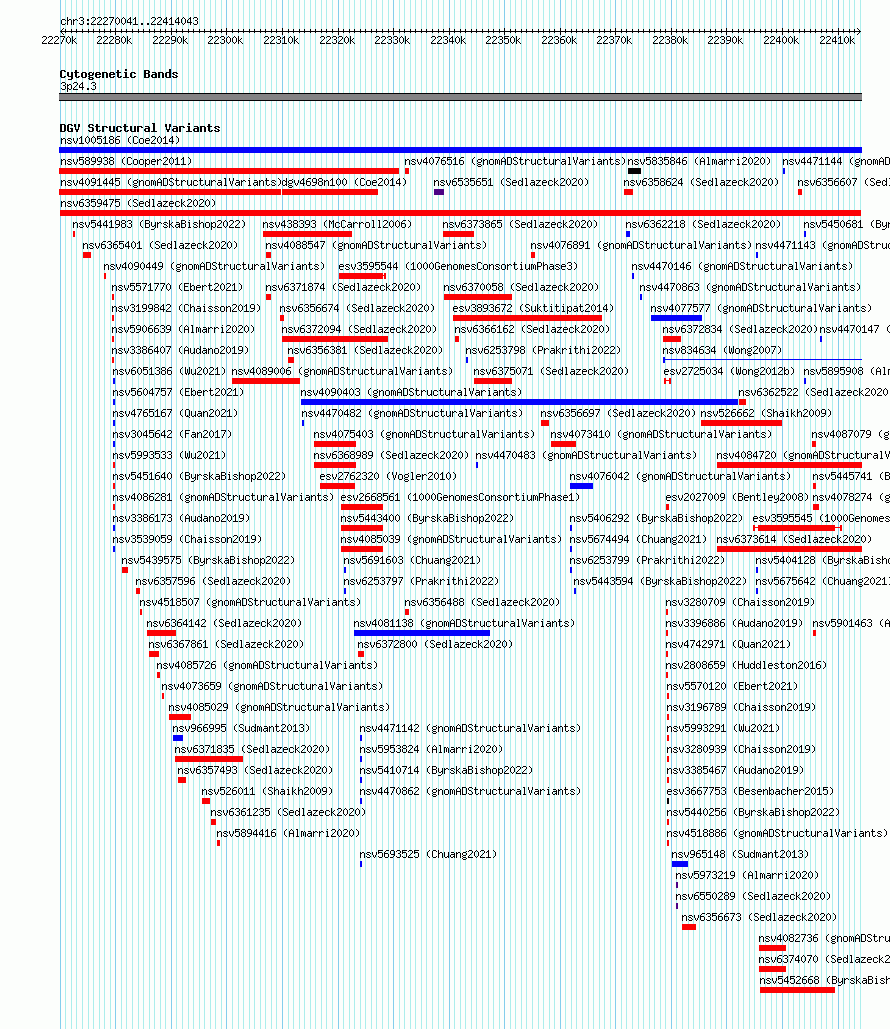Click the nsv6373865 red variant bar
890x1029 pixels.
point(458,234)
